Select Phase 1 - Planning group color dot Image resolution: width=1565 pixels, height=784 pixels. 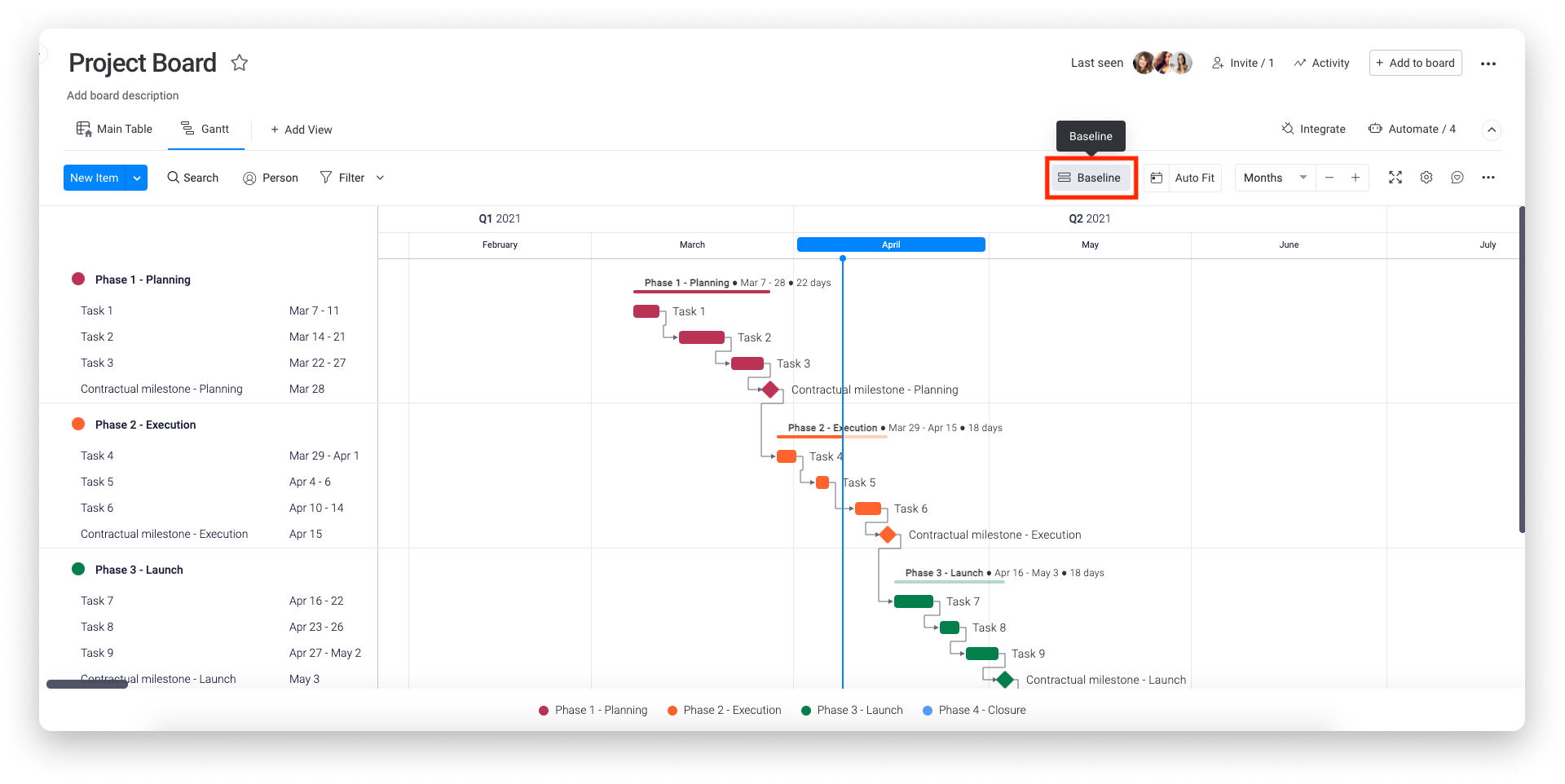pos(78,279)
